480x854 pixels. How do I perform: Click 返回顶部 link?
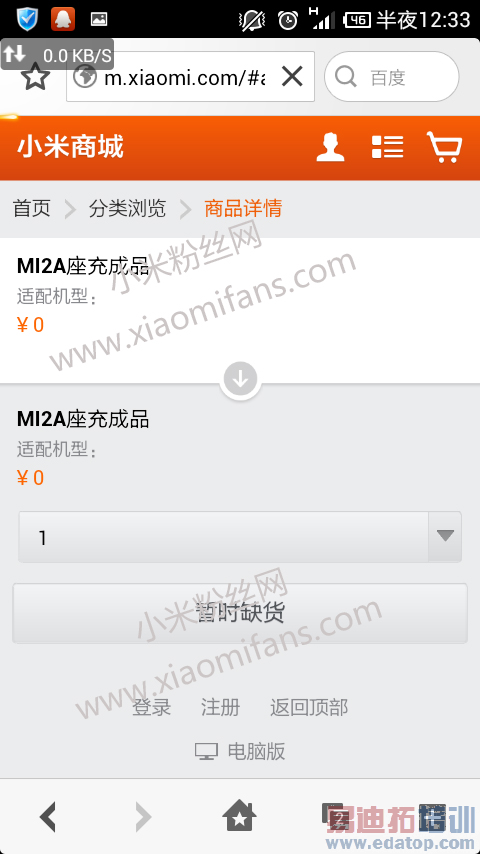309,707
